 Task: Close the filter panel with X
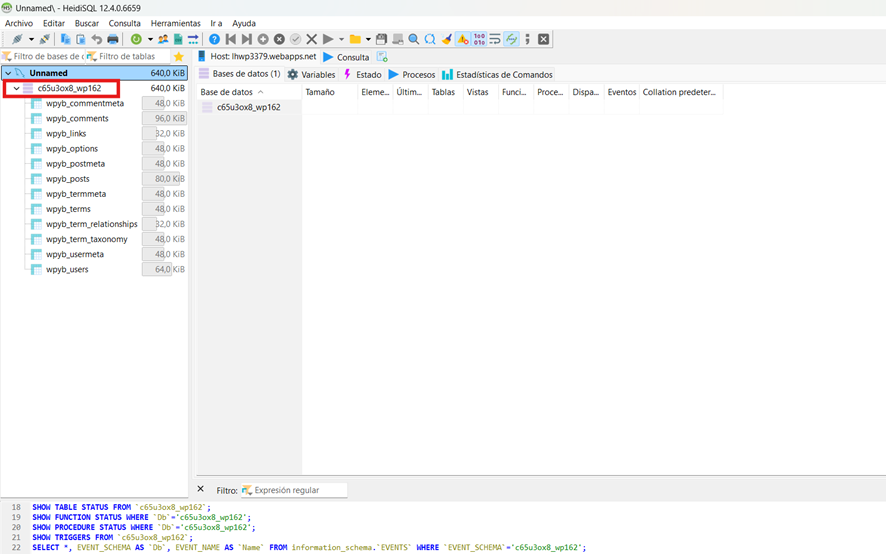(x=201, y=489)
